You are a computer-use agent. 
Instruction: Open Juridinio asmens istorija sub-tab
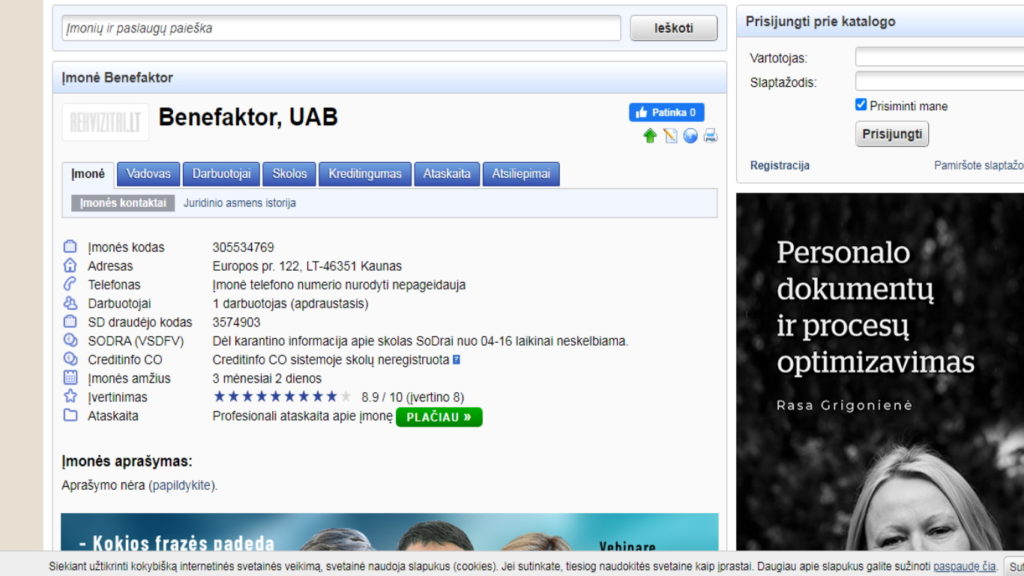click(x=239, y=203)
